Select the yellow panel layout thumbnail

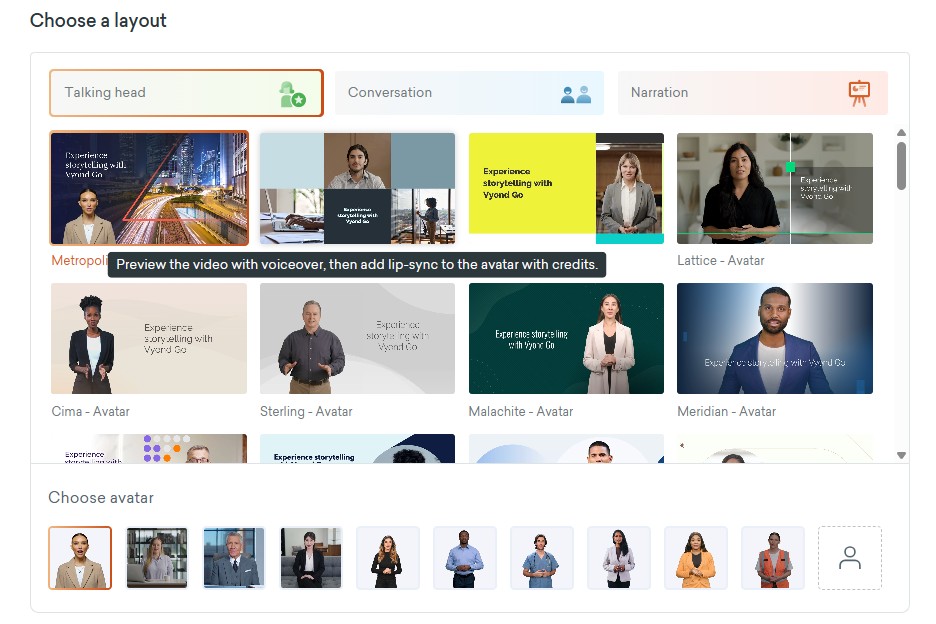(x=566, y=188)
